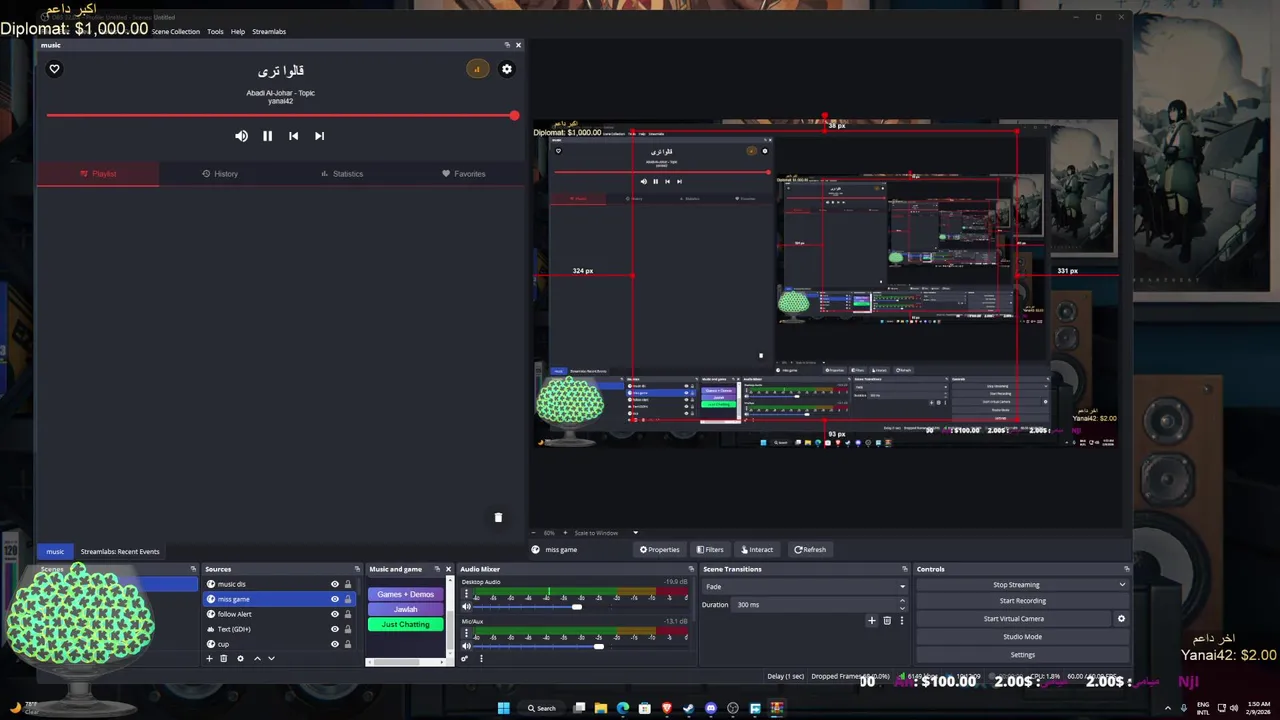Increase transition duration with up arrow
This screenshot has height=720, width=1280.
[902, 602]
